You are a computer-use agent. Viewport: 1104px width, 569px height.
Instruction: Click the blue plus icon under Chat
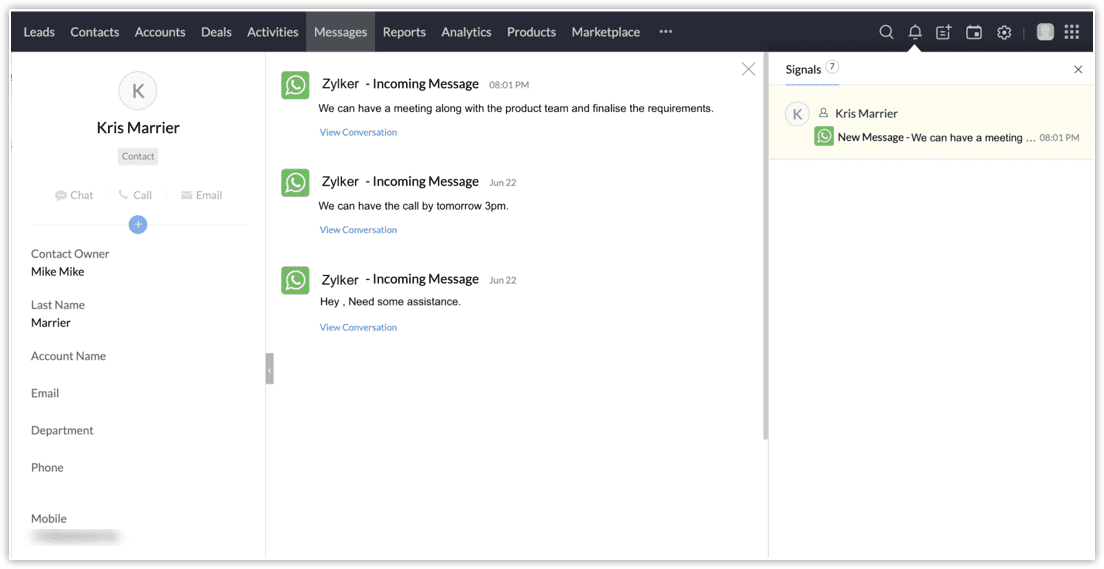[138, 224]
